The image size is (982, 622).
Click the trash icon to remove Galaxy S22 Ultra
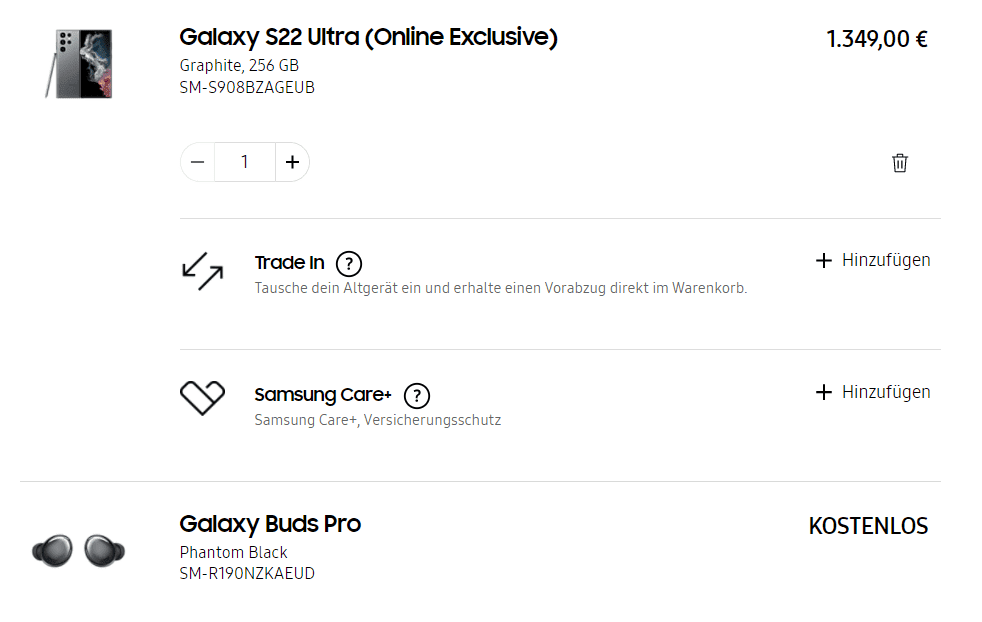pyautogui.click(x=900, y=163)
